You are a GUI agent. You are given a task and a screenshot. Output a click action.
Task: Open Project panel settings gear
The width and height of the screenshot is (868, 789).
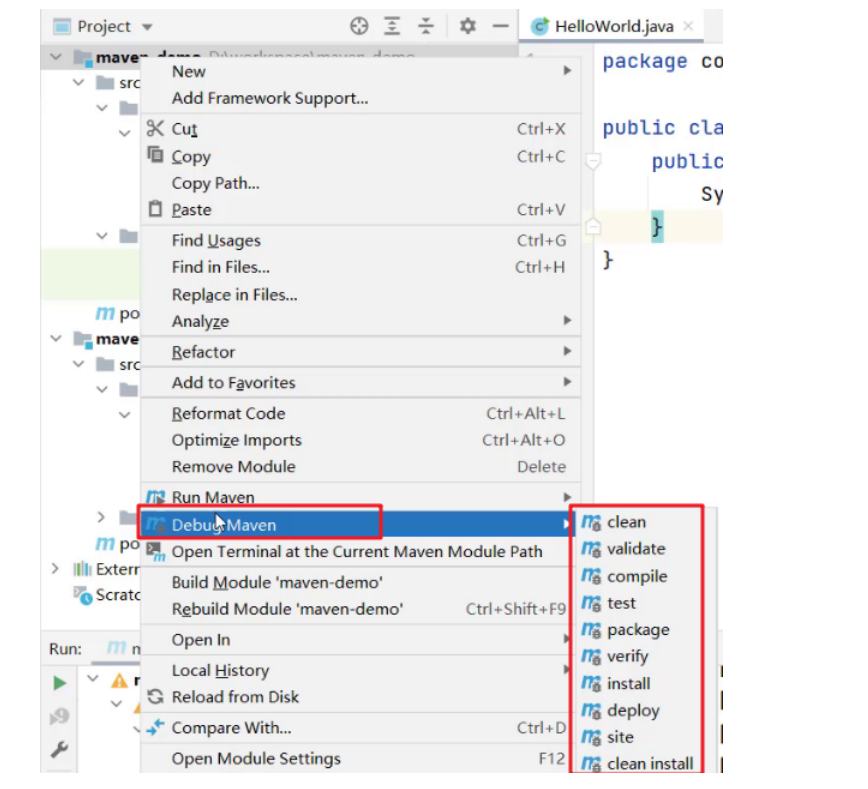(x=468, y=26)
